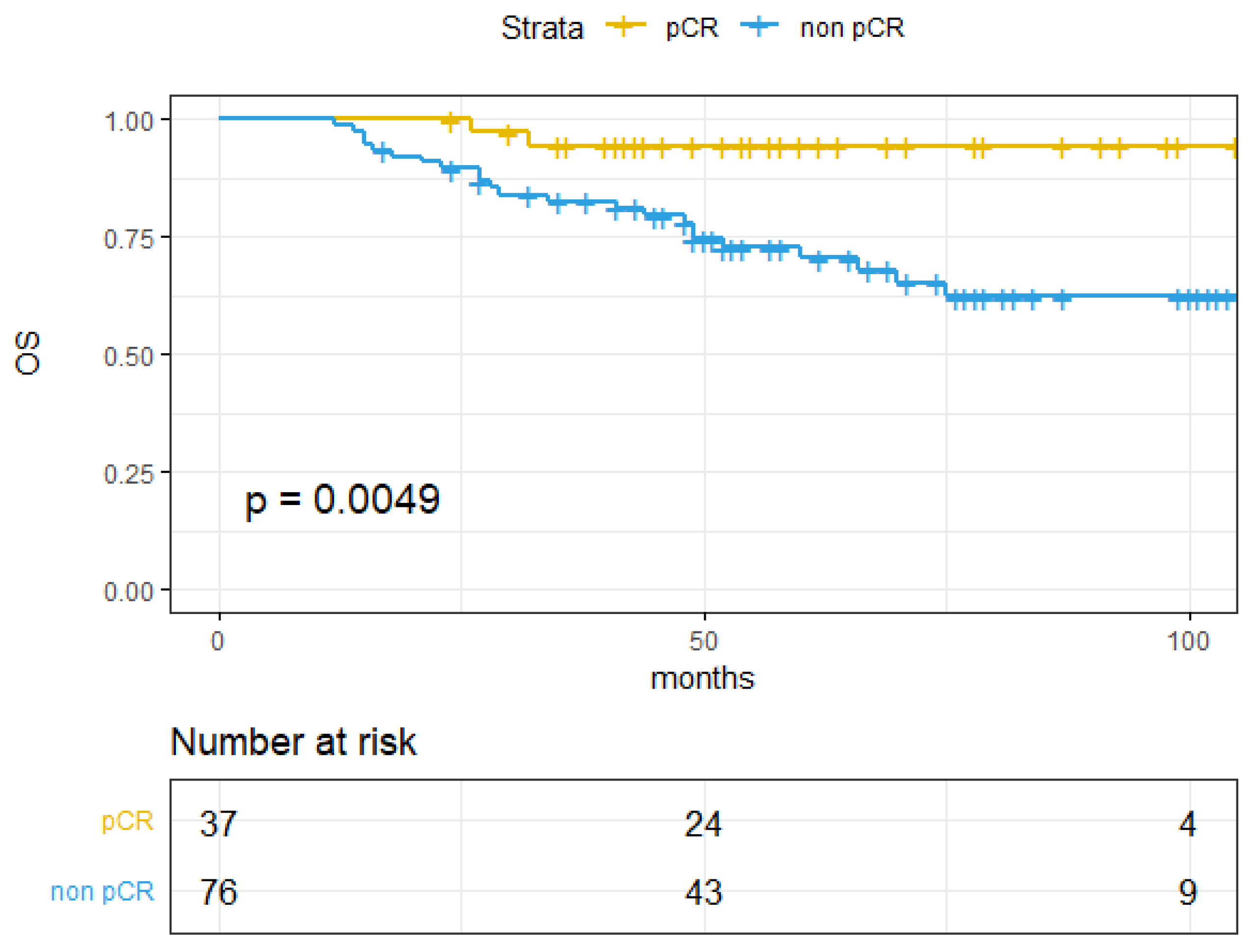1259x952 pixels.
Task: Select the "Strata" legend title
Action: (x=542, y=28)
